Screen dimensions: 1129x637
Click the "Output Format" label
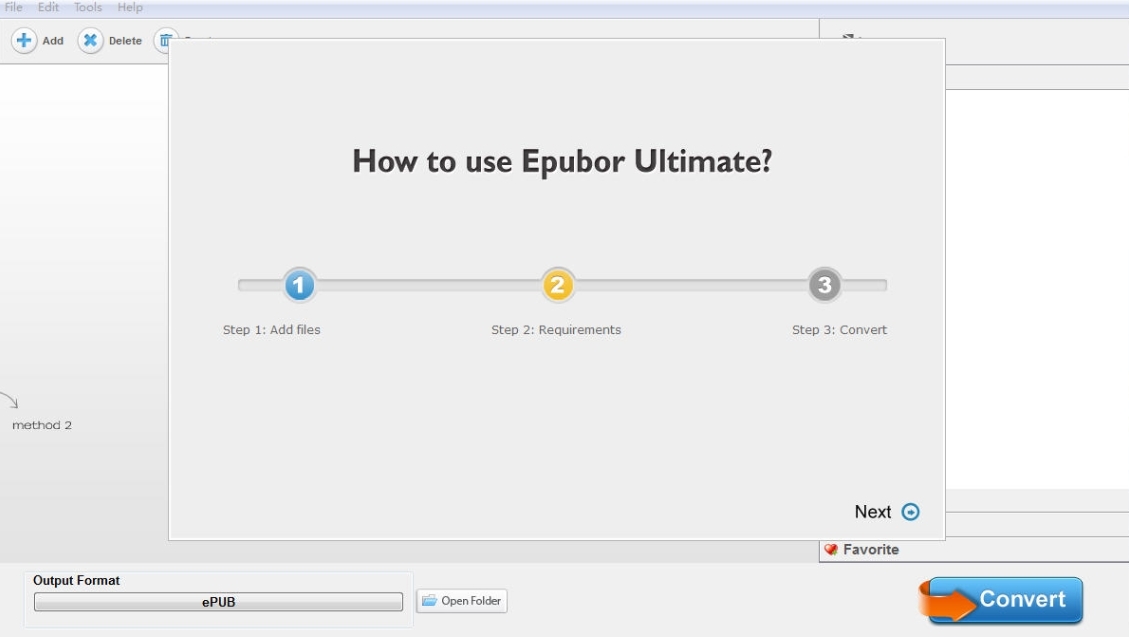click(76, 580)
